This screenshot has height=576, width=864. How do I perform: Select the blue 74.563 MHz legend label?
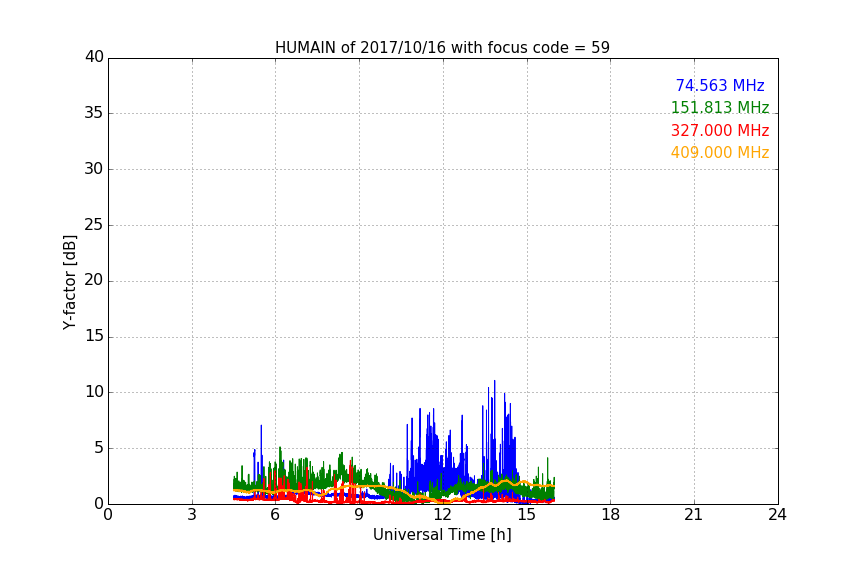pyautogui.click(x=720, y=85)
